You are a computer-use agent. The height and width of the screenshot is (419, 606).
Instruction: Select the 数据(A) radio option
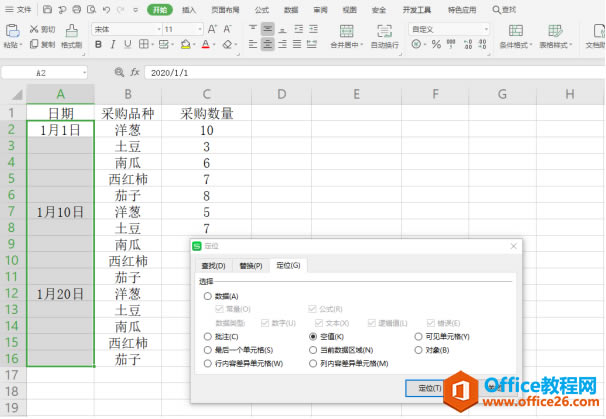pos(208,296)
